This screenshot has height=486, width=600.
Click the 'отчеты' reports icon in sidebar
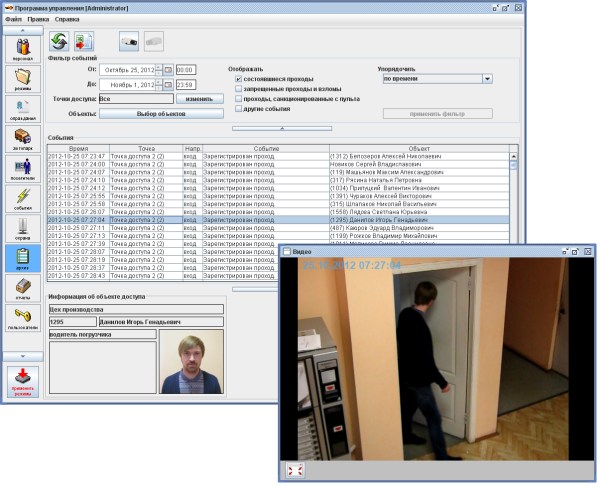(x=23, y=289)
